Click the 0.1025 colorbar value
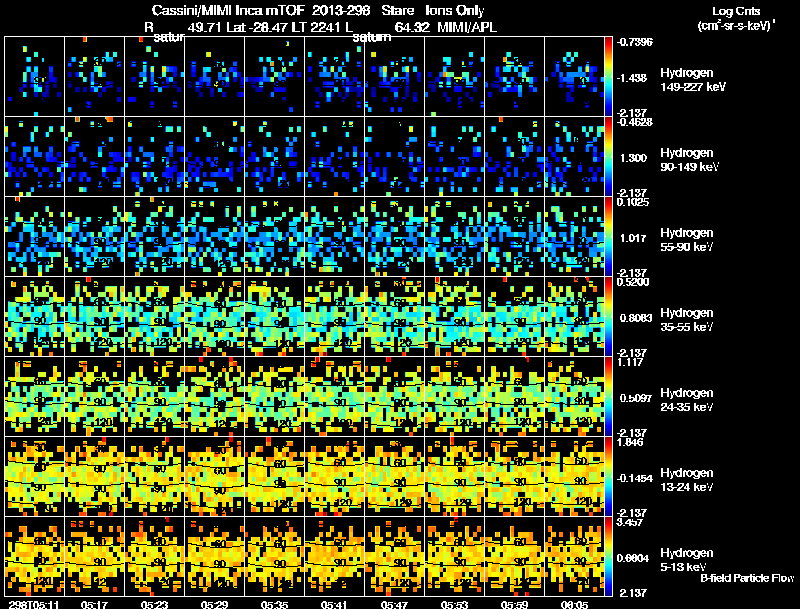The width and height of the screenshot is (800, 609). [633, 202]
